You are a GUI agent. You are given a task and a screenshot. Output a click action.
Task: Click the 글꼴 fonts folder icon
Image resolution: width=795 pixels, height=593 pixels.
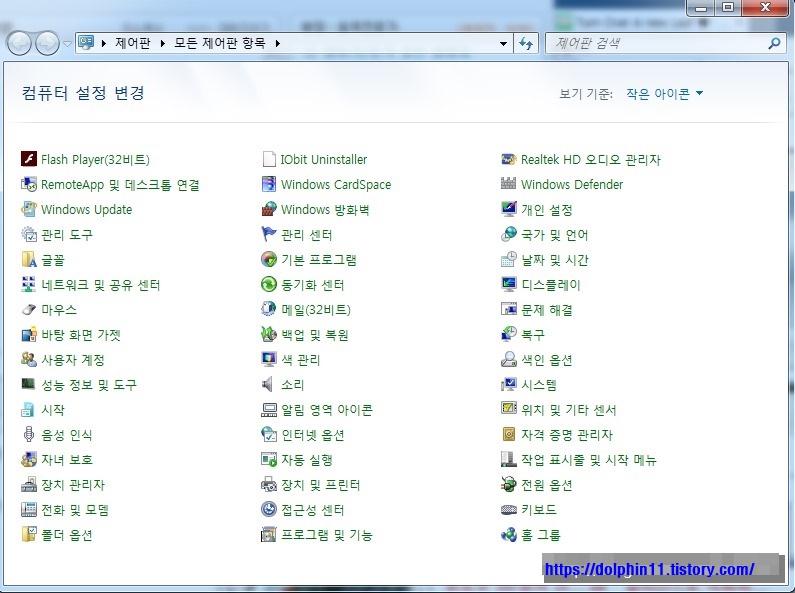pos(29,260)
